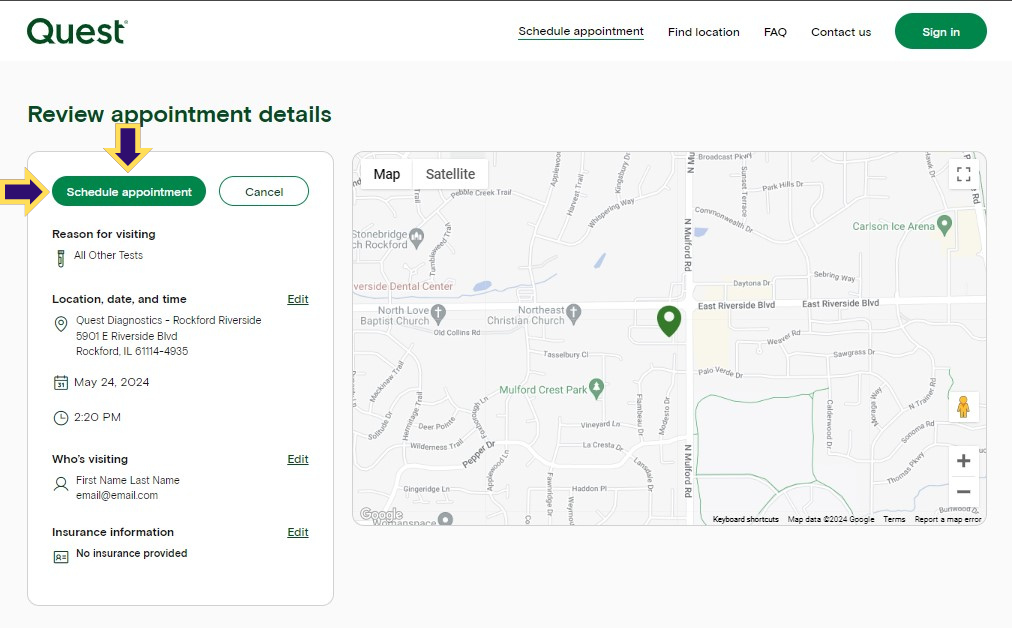
Task: Select the Map view tab
Action: tap(387, 174)
